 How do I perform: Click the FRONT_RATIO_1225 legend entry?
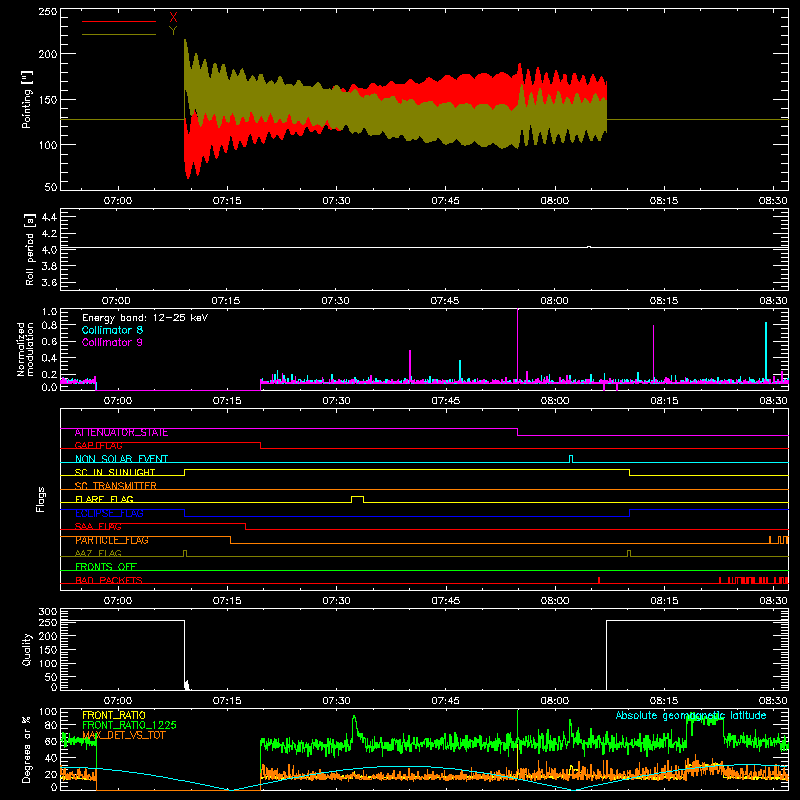(x=130, y=725)
